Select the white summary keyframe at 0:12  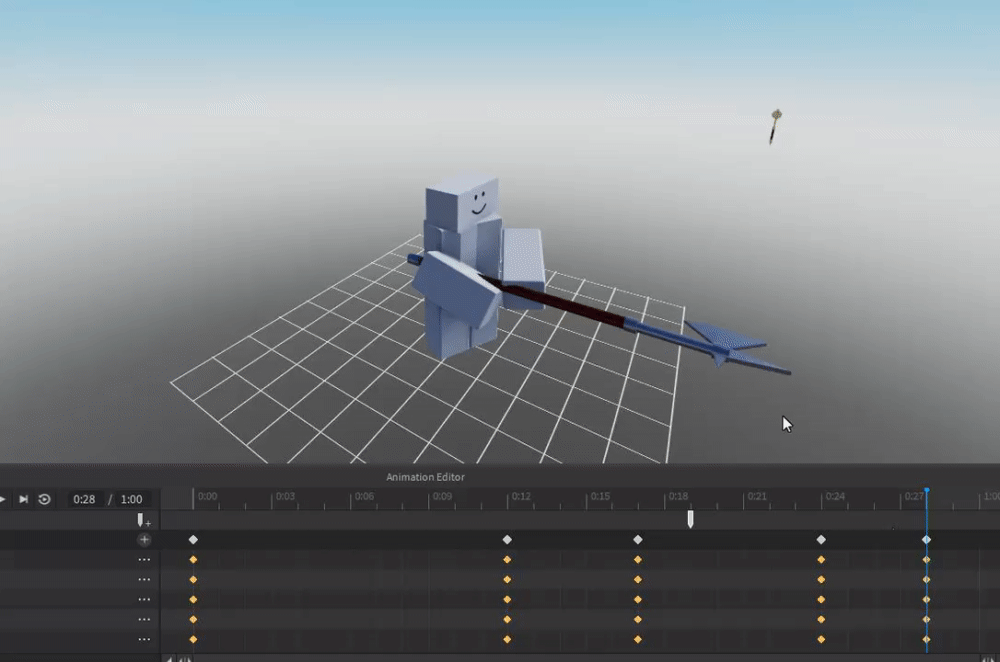pos(507,540)
